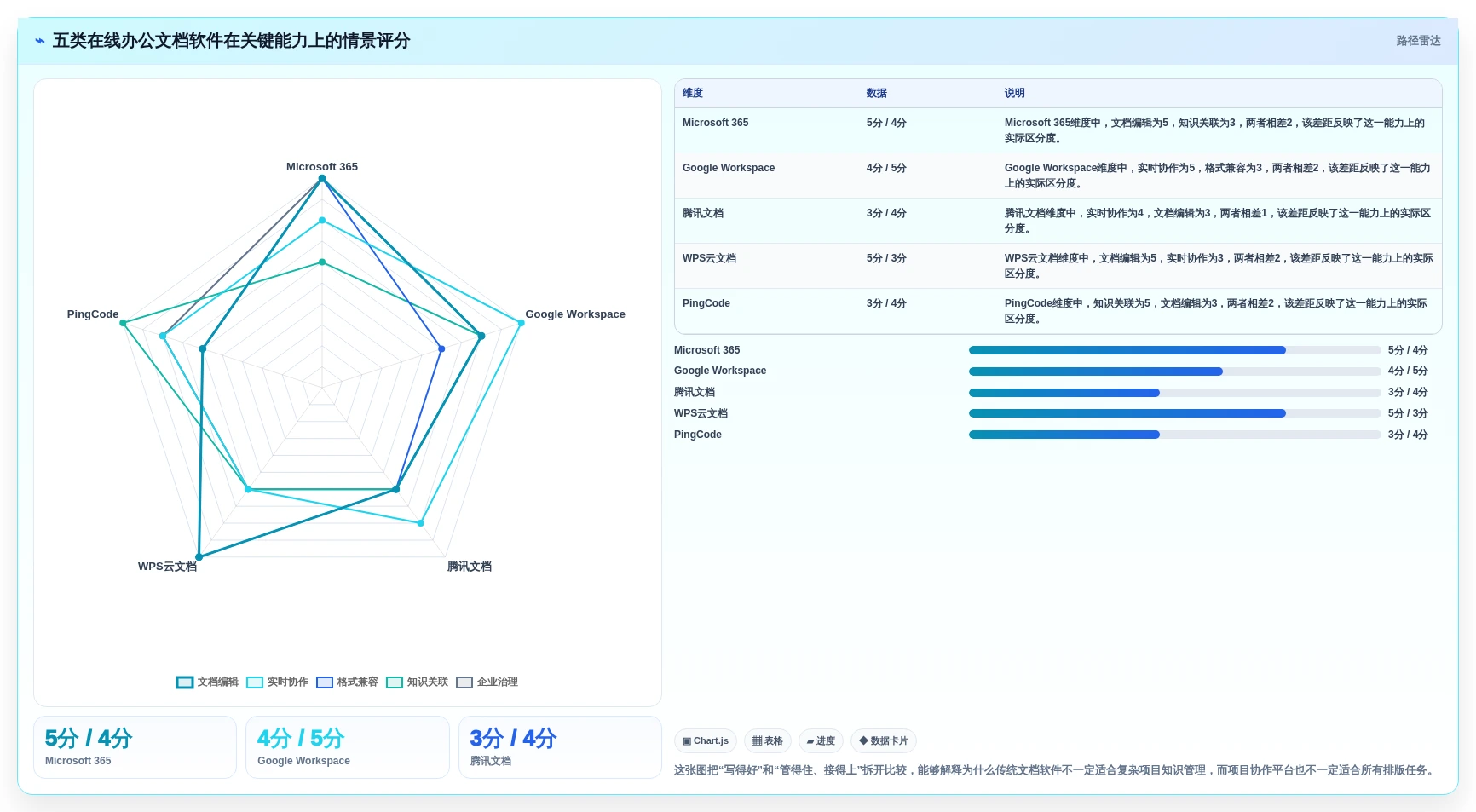Select the Google Workspace table row name
This screenshot has height=812, width=1476.
[x=729, y=168]
